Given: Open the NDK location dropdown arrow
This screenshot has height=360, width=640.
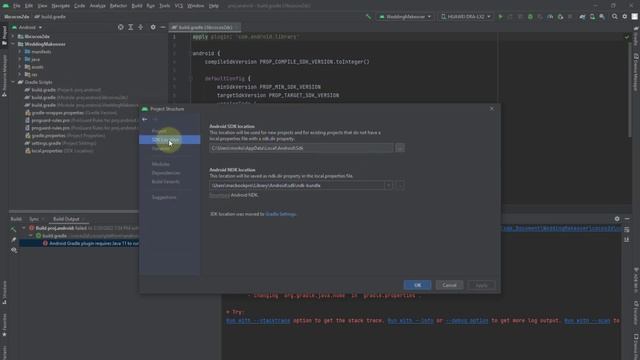Looking at the screenshot, I should (389, 185).
